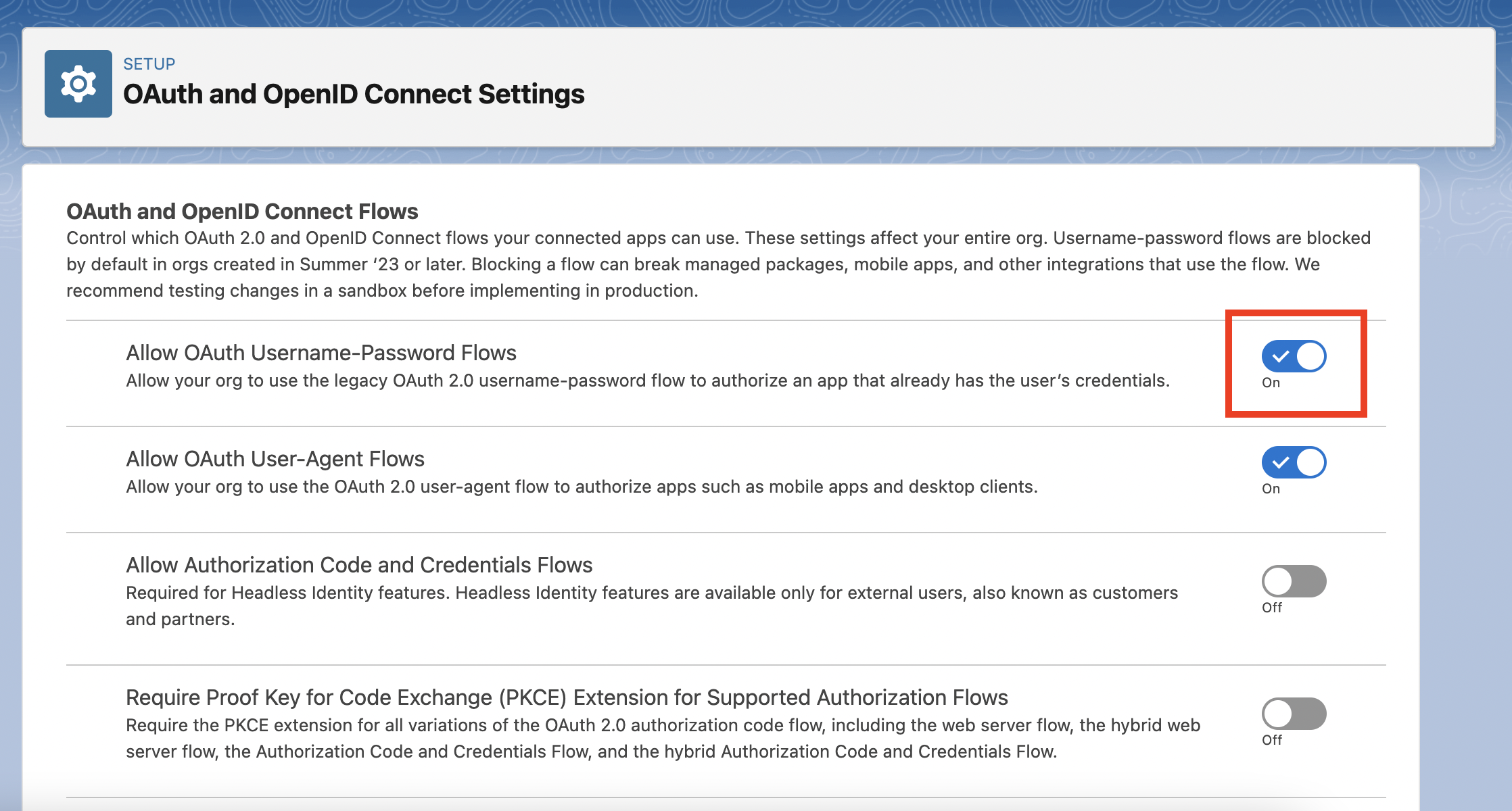Turn off Allow OAuth User-Agent Flows toggle
The height and width of the screenshot is (811, 1512).
[x=1294, y=462]
